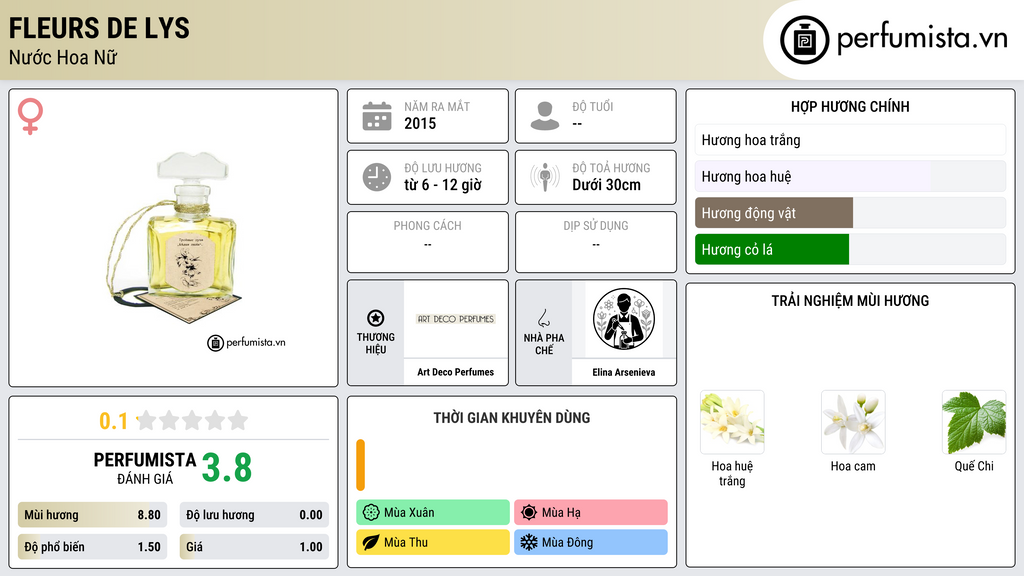Click the perfumista.vn site name text
The height and width of the screenshot is (576, 1024).
pyautogui.click(x=922, y=38)
